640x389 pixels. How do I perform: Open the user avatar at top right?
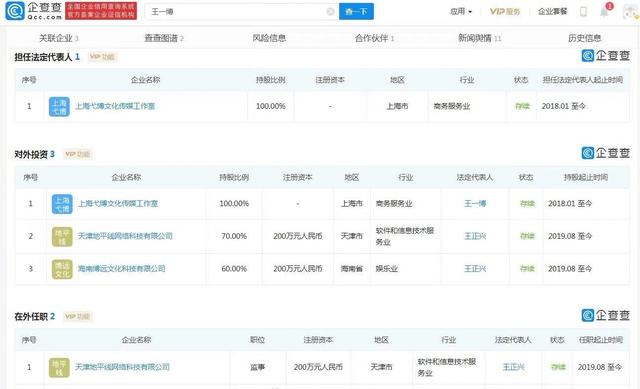coord(631,12)
